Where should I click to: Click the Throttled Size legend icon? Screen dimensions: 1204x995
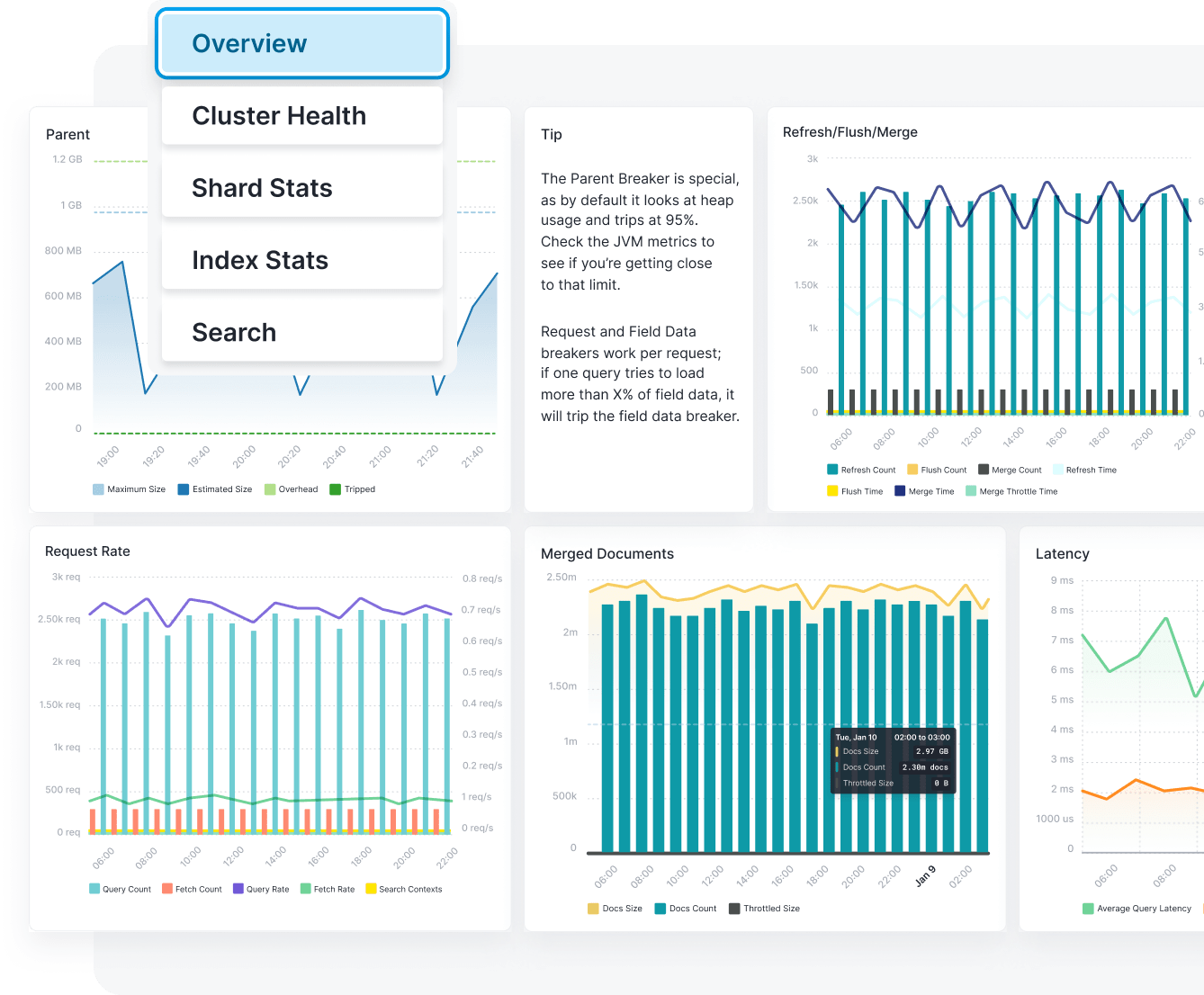pyautogui.click(x=734, y=908)
